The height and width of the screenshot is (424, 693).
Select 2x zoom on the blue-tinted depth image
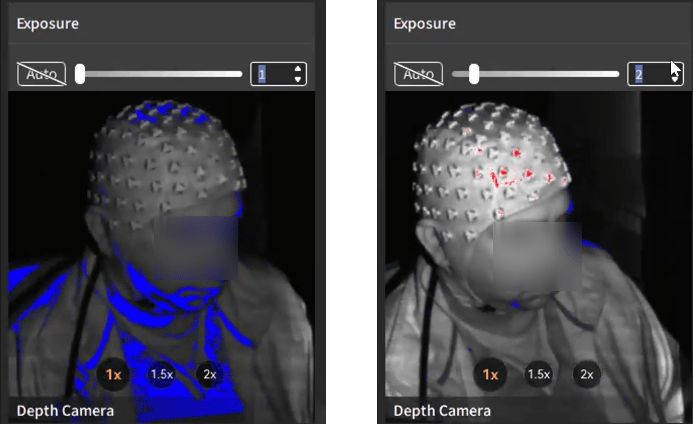coord(209,374)
